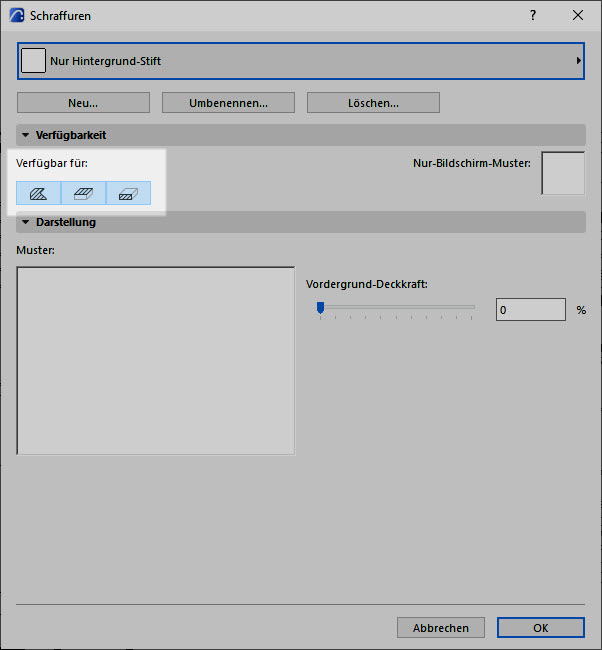The height and width of the screenshot is (650, 602).
Task: Toggle cut fill availability icon
Action: (x=128, y=193)
